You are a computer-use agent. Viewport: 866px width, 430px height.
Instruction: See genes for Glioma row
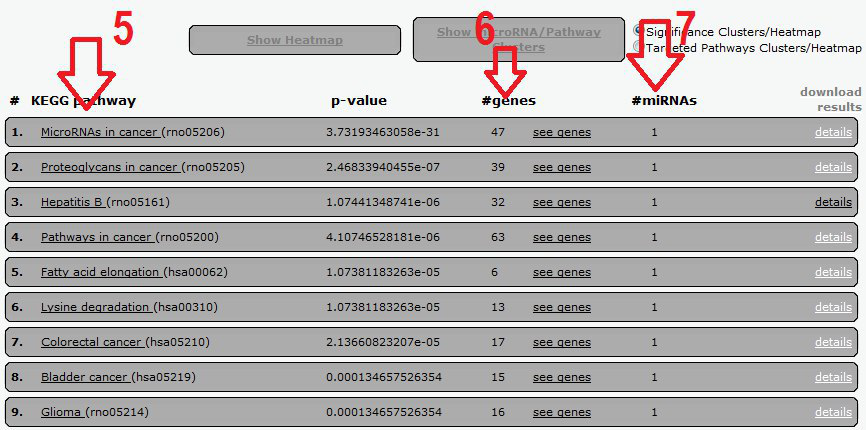click(x=561, y=412)
